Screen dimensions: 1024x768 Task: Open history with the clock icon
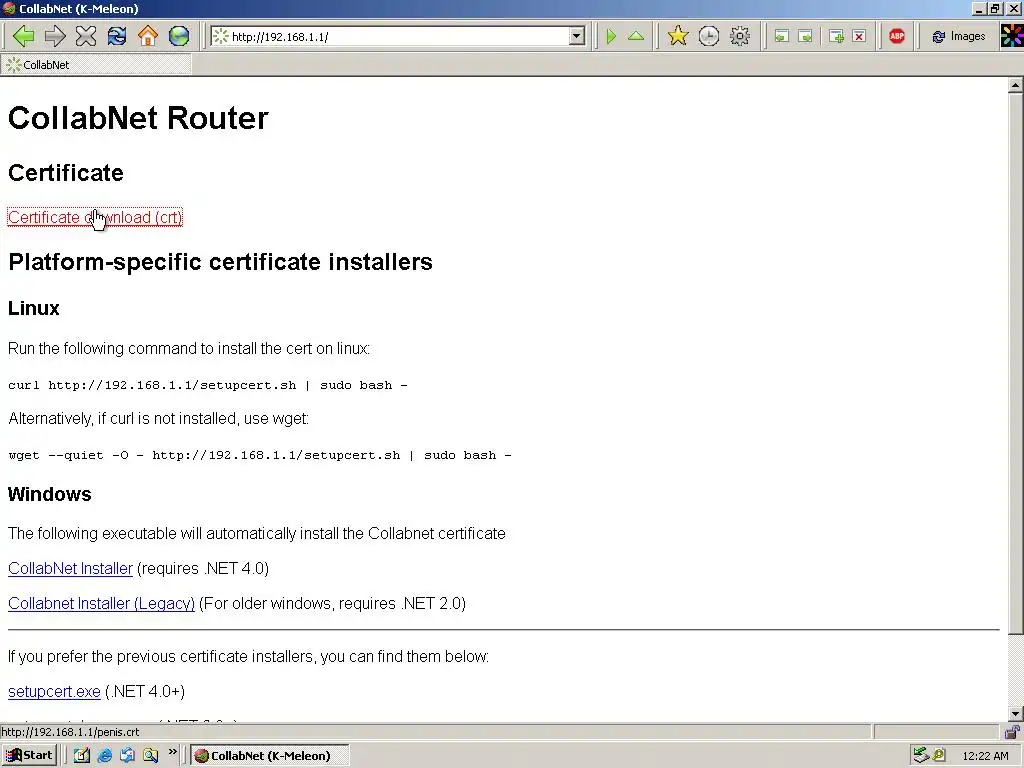click(709, 36)
